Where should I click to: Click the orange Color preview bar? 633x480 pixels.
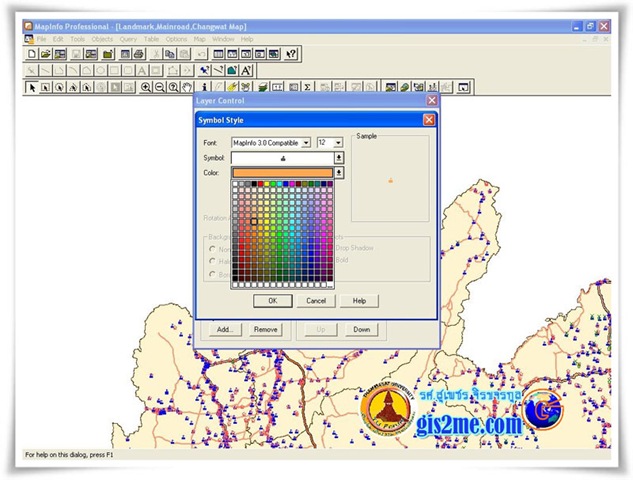tap(283, 173)
